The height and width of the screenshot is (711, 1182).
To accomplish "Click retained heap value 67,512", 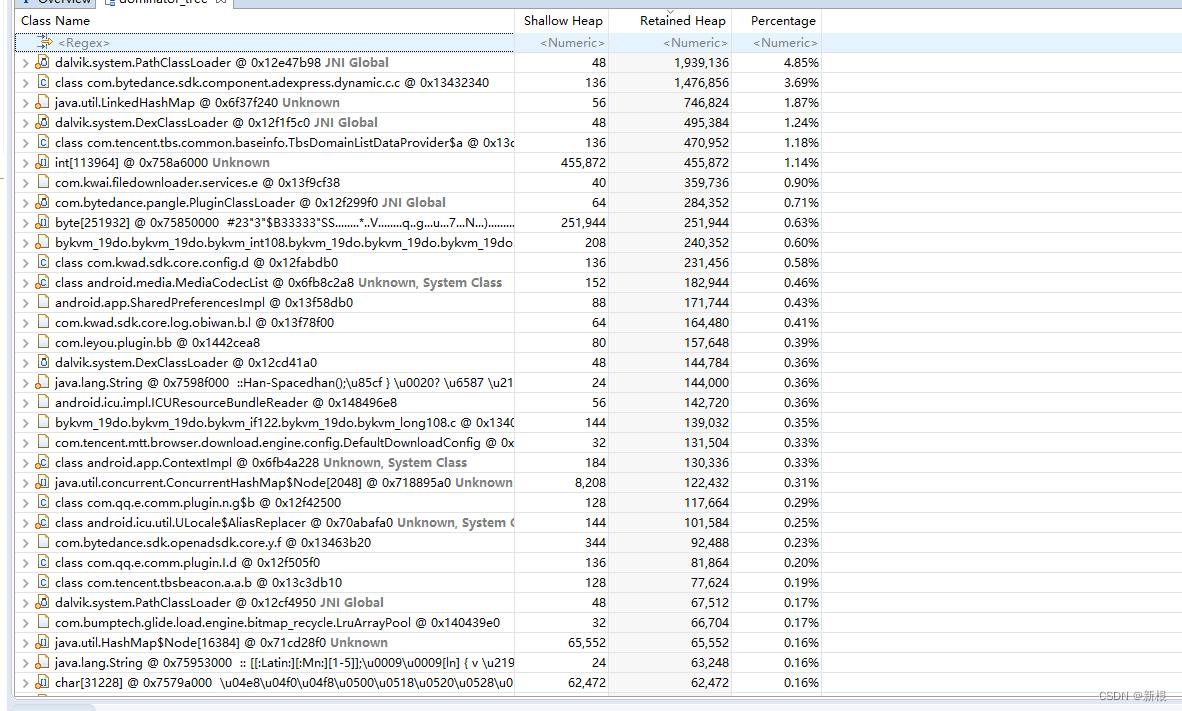I will 710,602.
